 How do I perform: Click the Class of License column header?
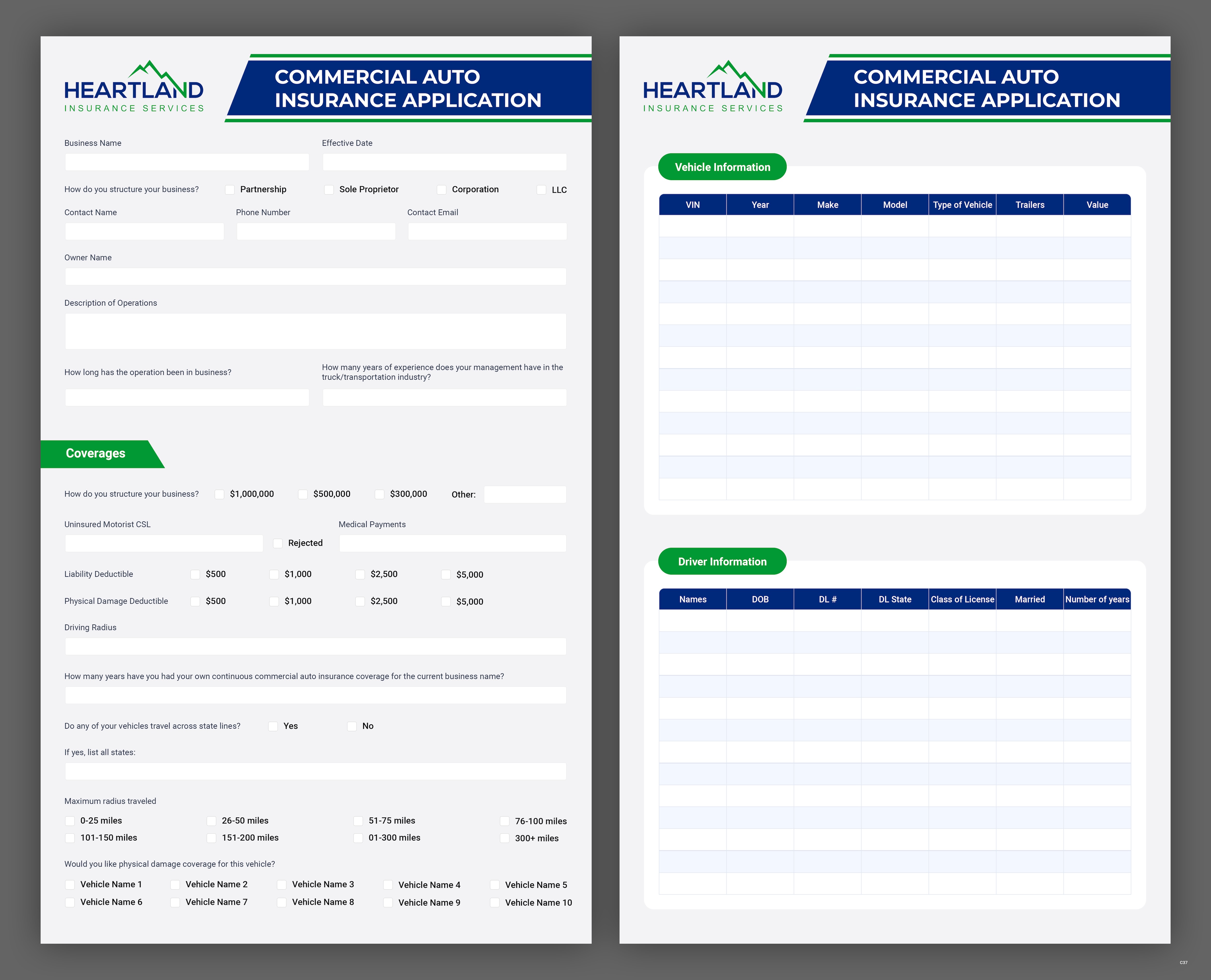tap(962, 599)
